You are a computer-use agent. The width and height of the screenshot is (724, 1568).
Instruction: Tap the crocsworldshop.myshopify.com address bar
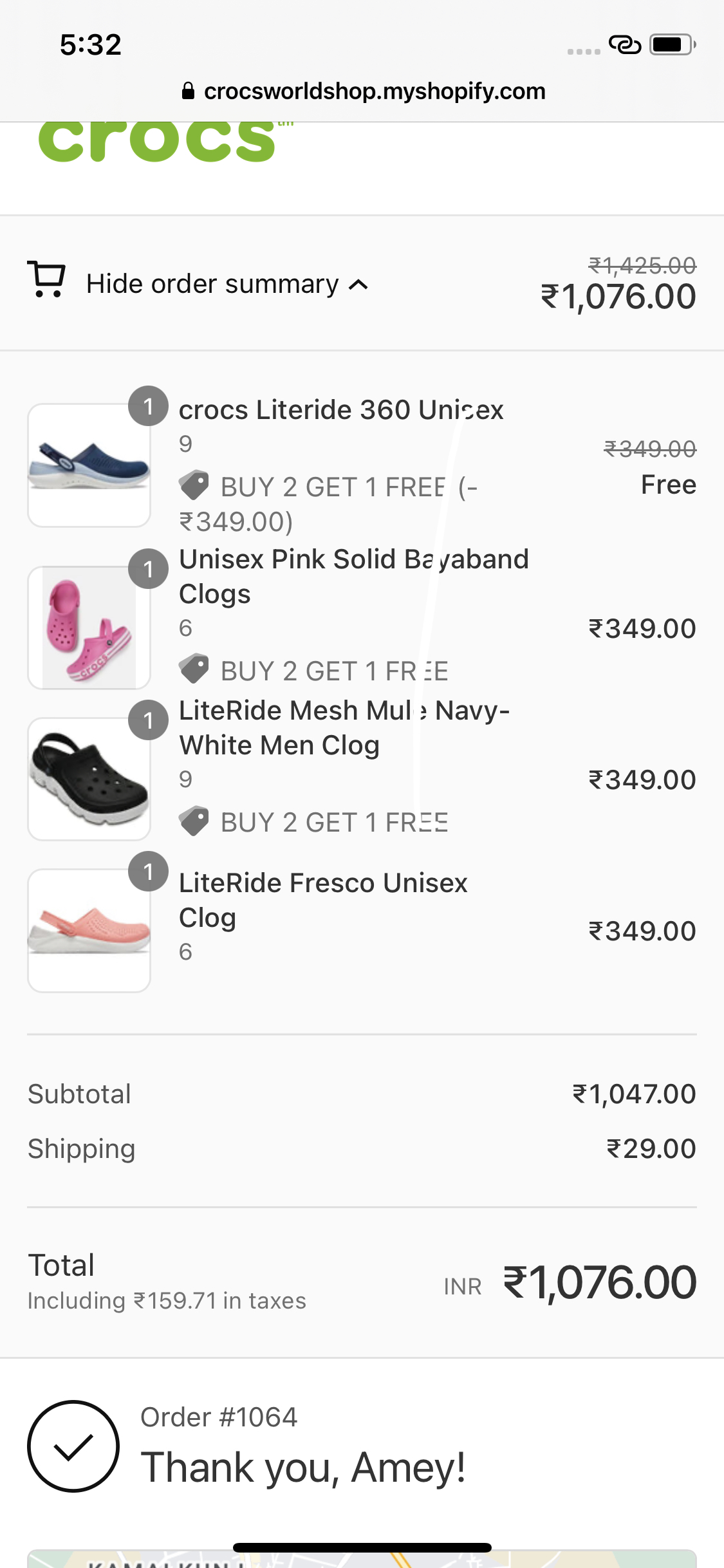point(374,91)
